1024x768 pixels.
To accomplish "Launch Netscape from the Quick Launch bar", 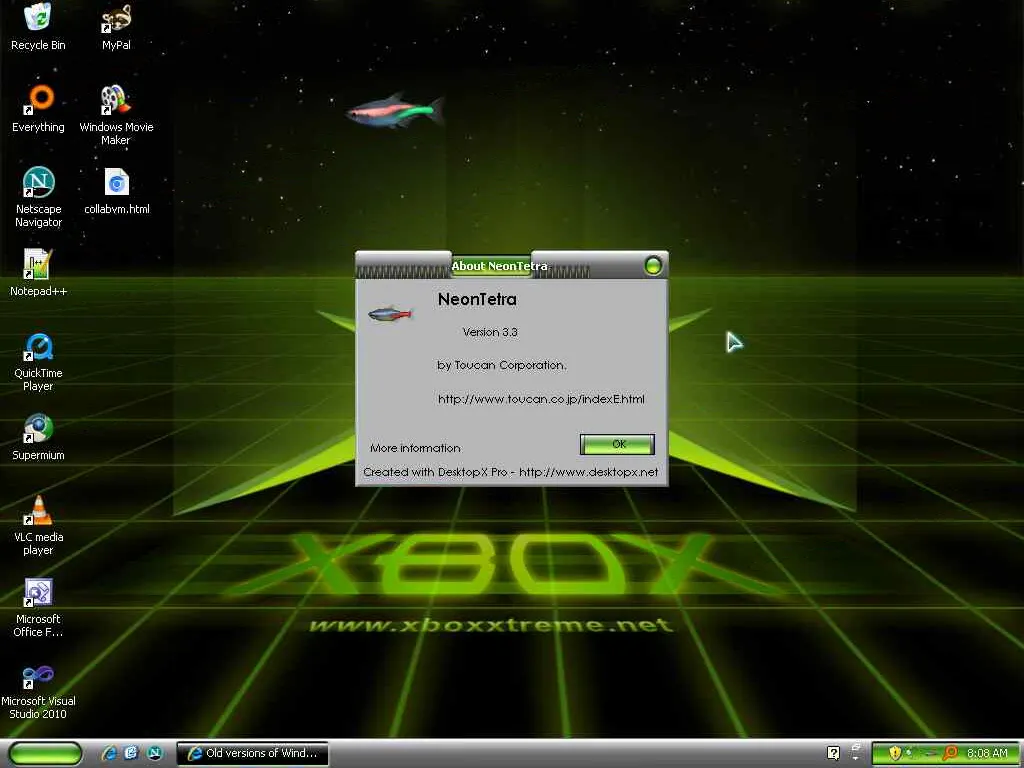I will point(155,753).
